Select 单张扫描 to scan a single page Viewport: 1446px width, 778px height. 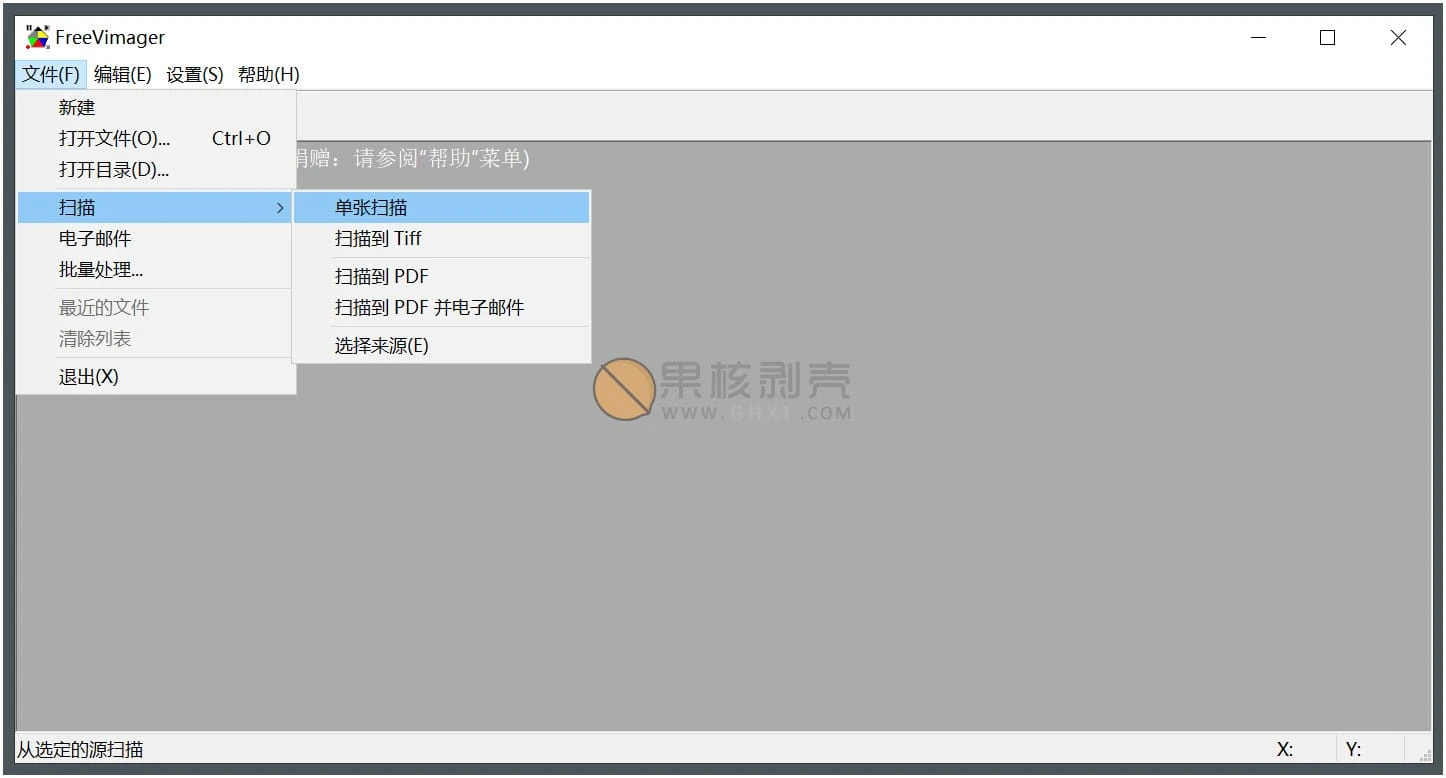pyautogui.click(x=370, y=207)
